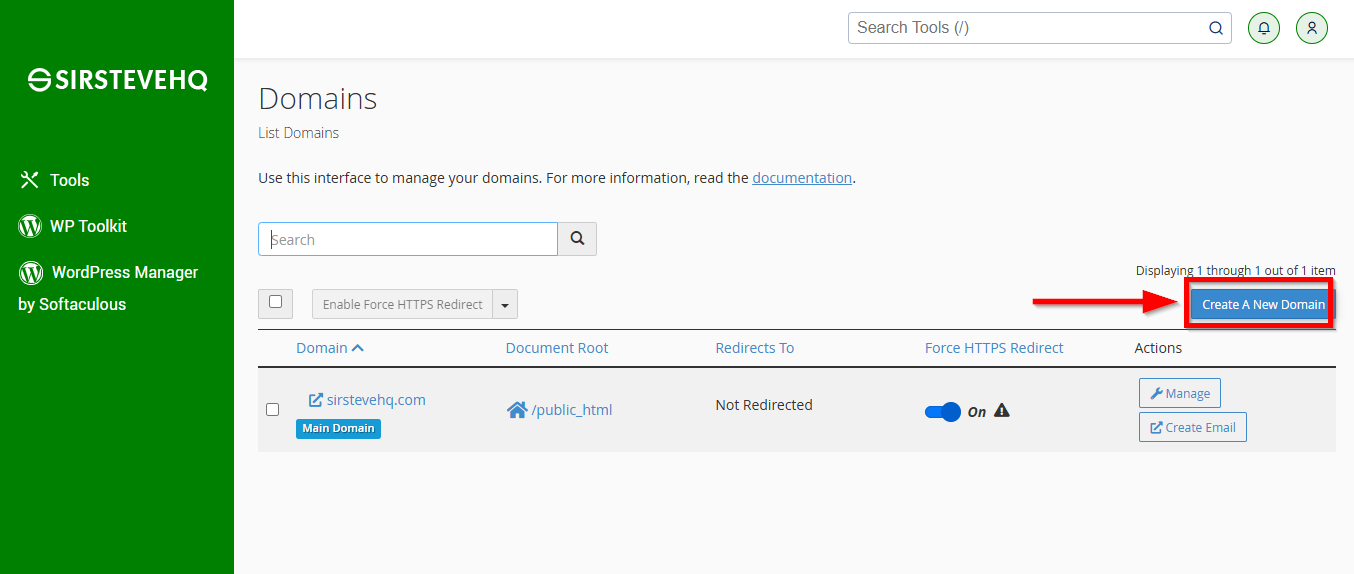Open WP Toolkit in the sidebar
The image size is (1354, 574).
coord(73,226)
